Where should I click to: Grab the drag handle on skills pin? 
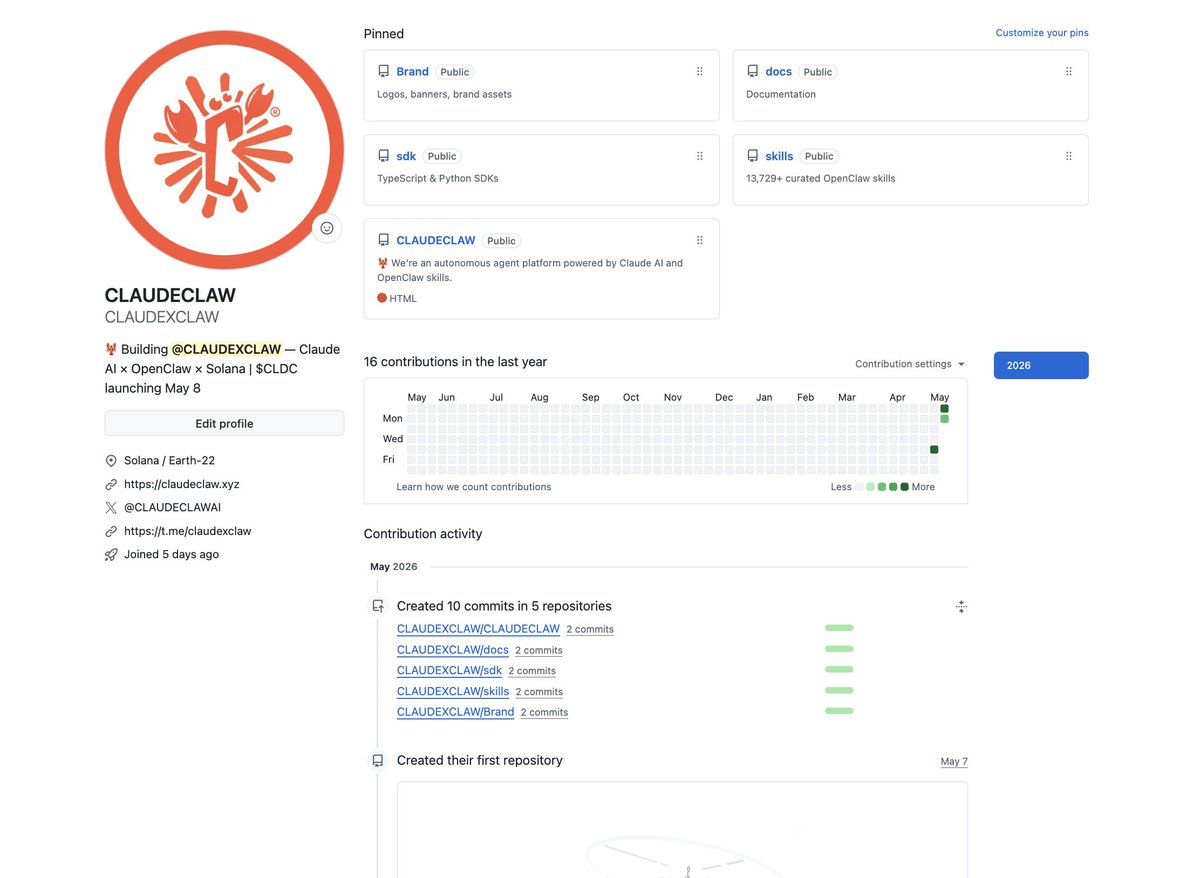(1068, 156)
